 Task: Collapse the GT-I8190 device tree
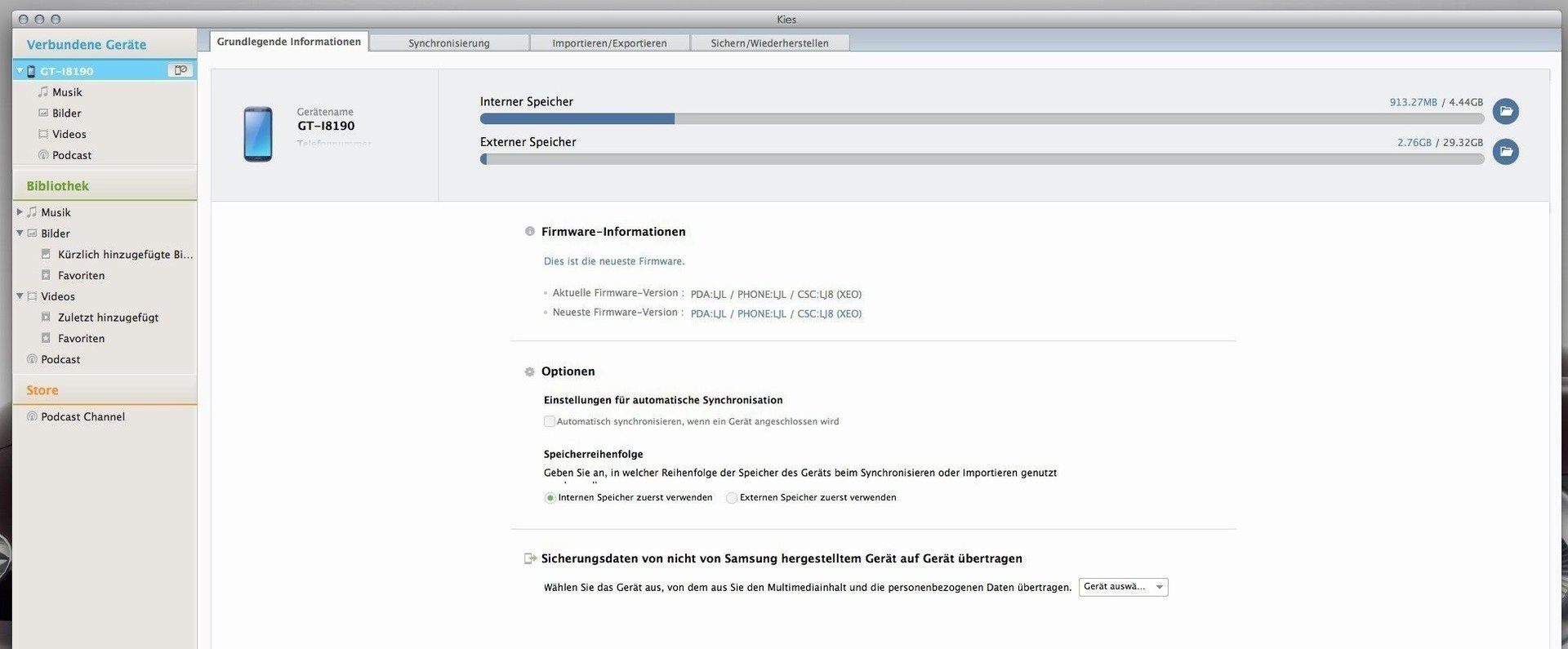tap(20, 70)
